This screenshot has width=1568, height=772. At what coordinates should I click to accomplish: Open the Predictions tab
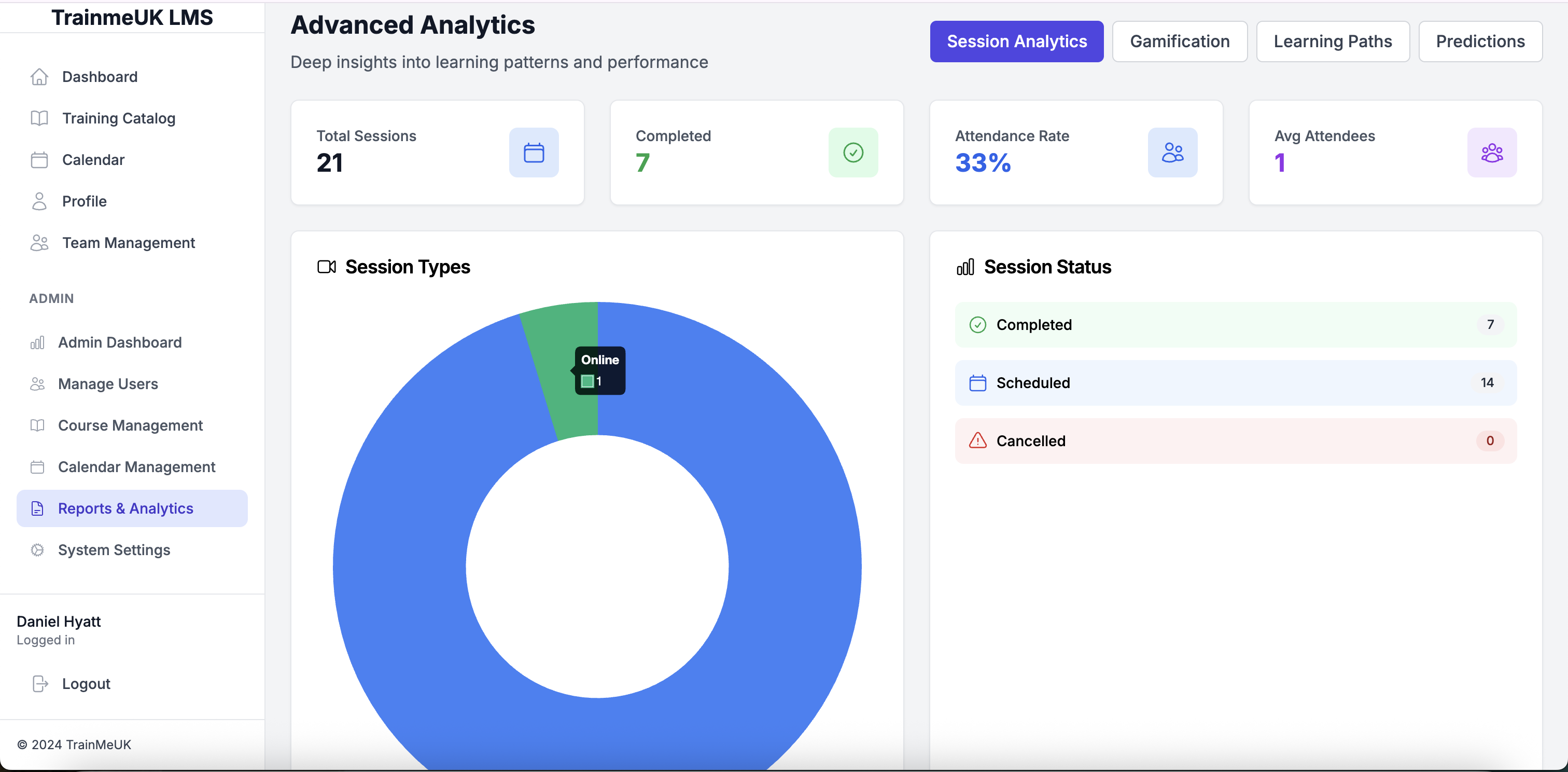(x=1480, y=42)
